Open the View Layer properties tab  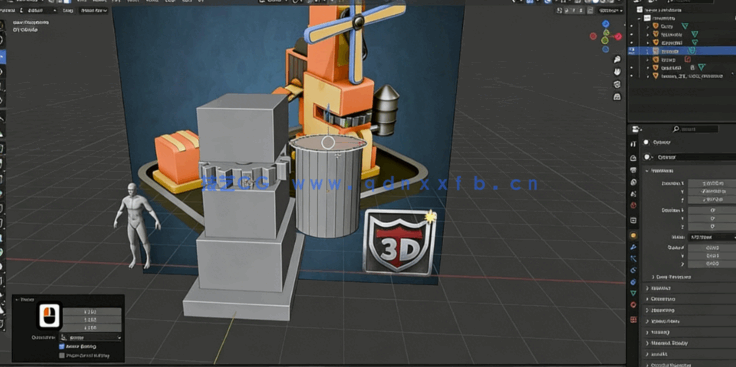(633, 182)
